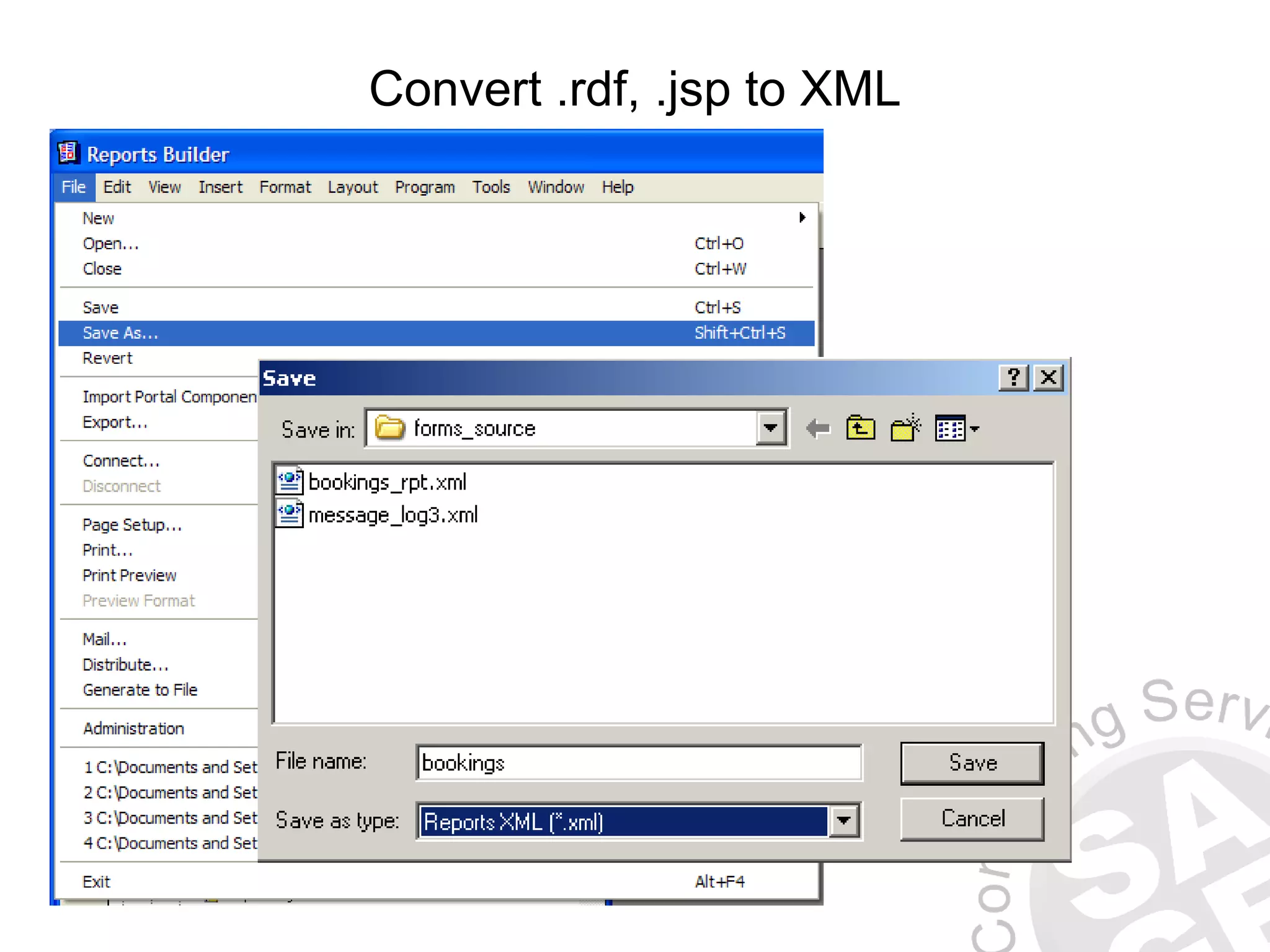Expand the Save as type dropdown arrow
The height and width of the screenshot is (952, 1270).
tap(843, 821)
